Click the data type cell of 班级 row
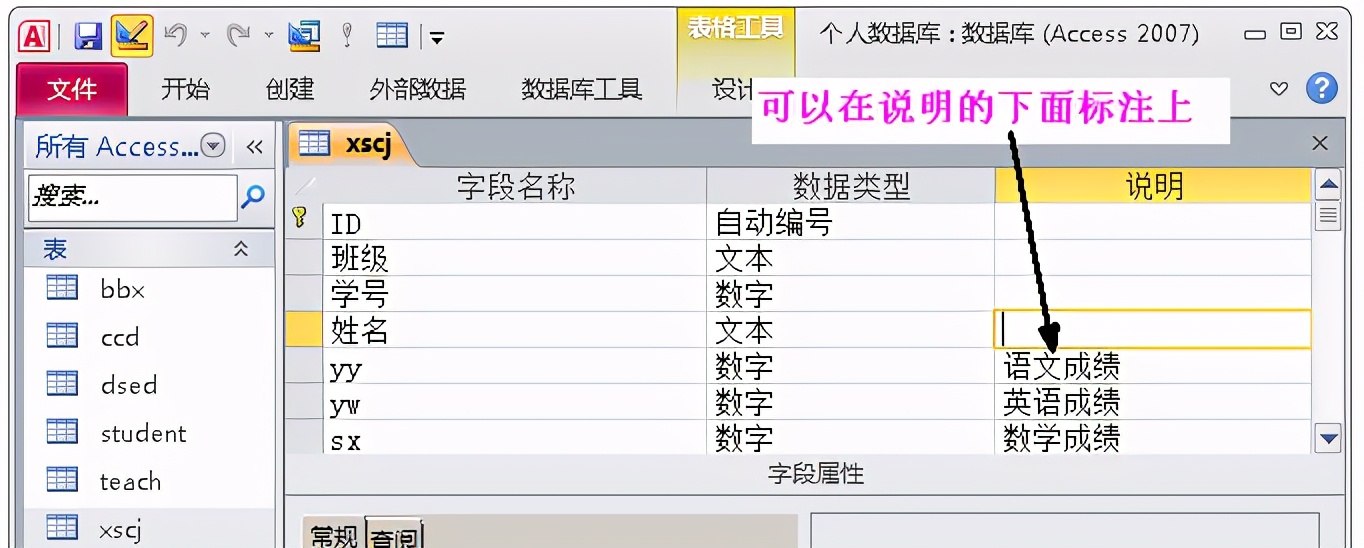This screenshot has width=1364, height=548. pyautogui.click(x=851, y=258)
